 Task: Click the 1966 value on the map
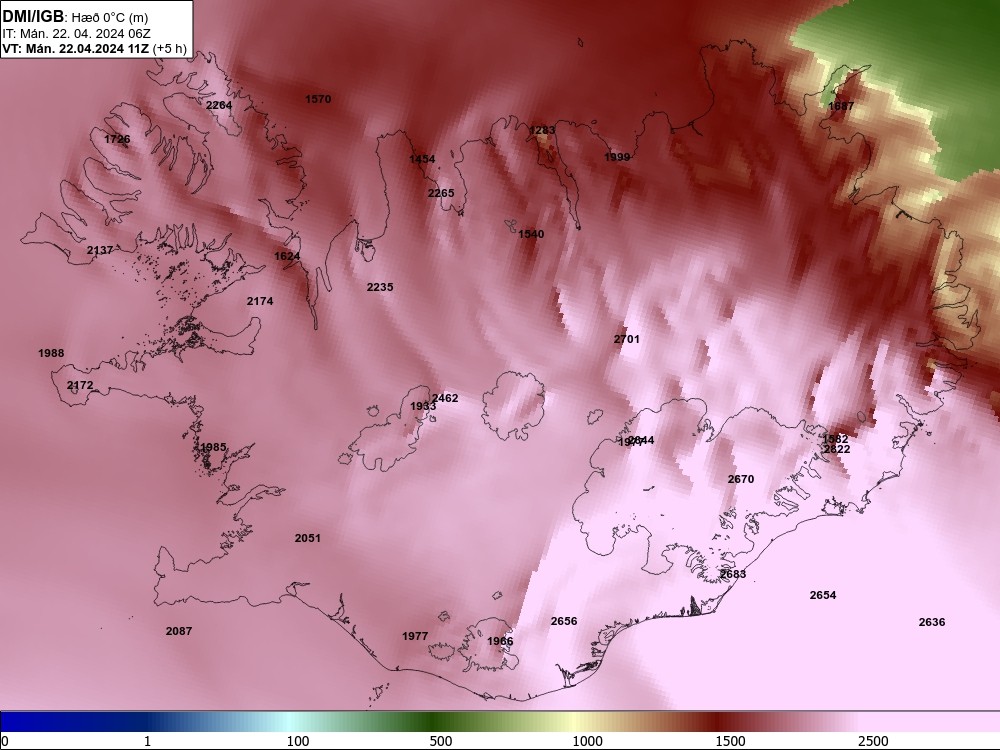499,641
